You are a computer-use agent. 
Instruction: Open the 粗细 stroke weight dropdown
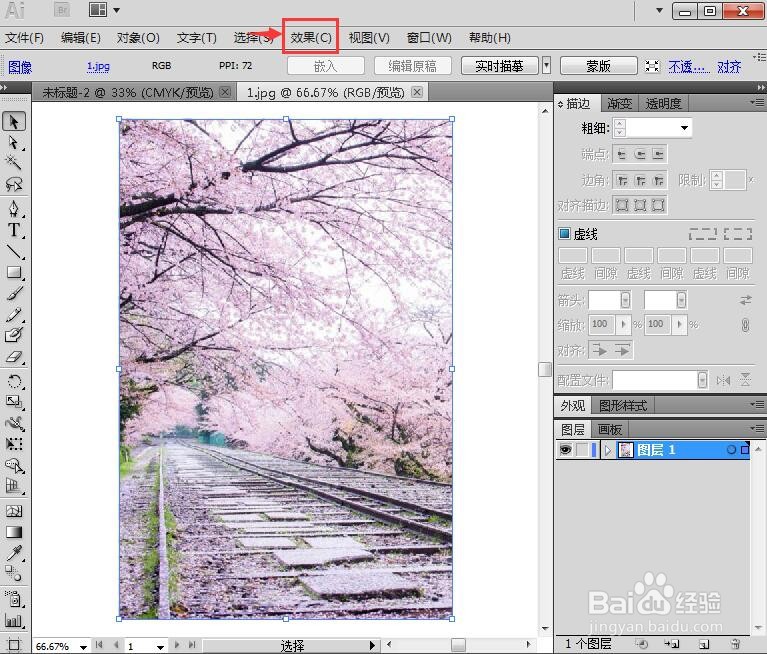[684, 128]
